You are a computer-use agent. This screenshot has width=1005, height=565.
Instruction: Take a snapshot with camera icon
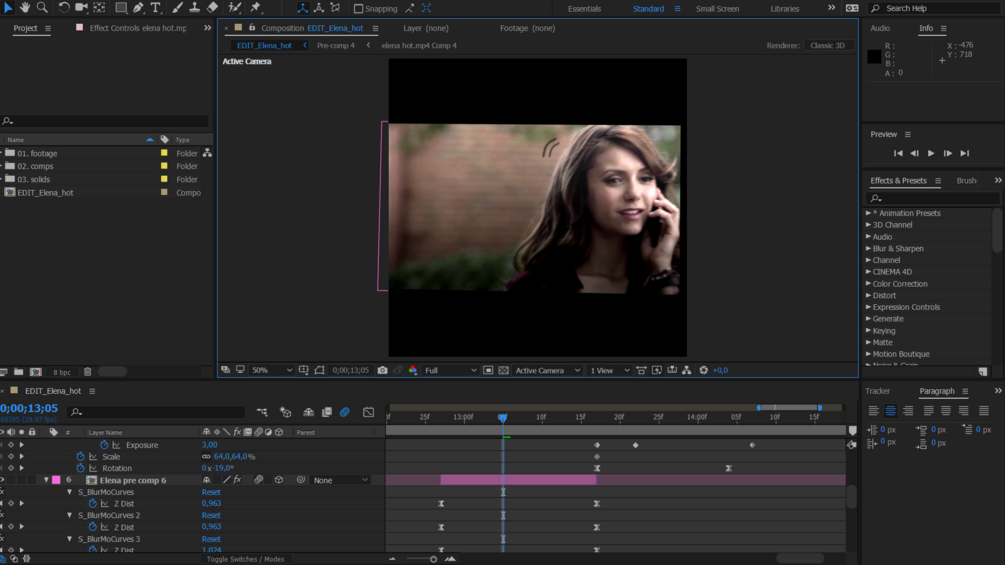383,370
